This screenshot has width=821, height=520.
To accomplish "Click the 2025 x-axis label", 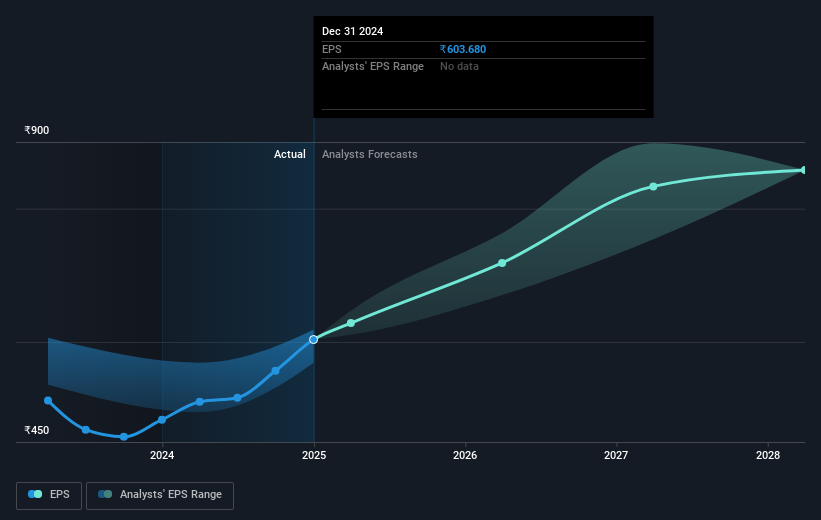I will pos(314,455).
